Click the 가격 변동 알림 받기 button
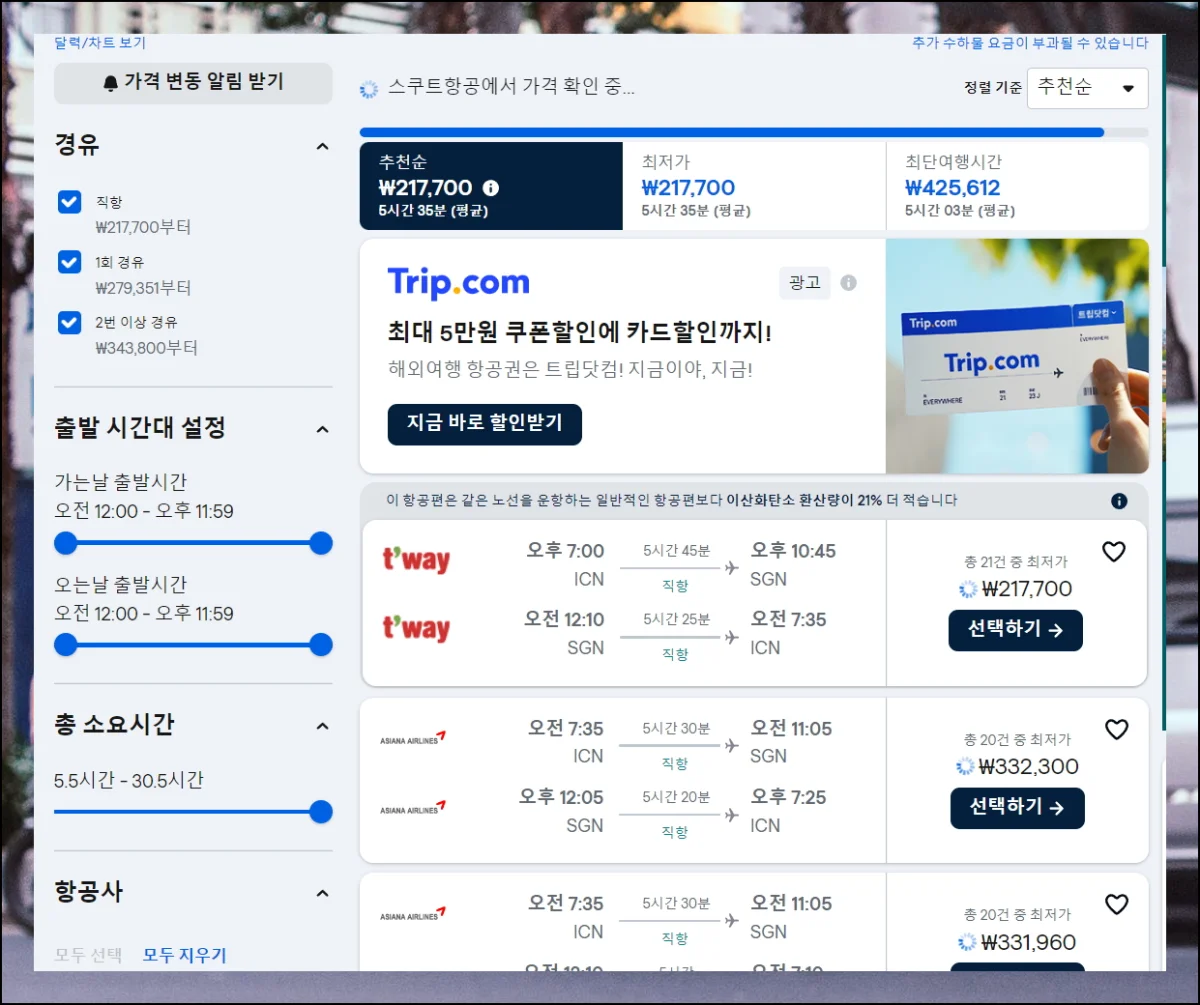 tap(193, 83)
